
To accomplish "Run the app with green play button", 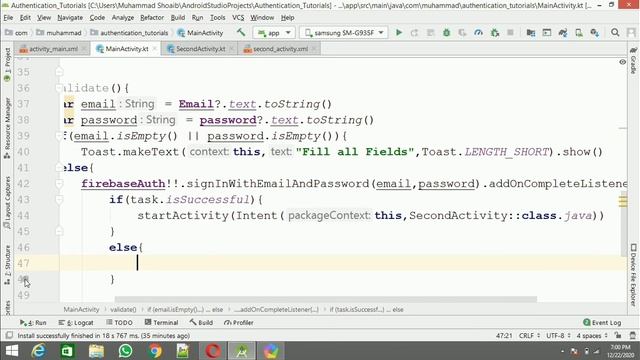I will [399, 33].
